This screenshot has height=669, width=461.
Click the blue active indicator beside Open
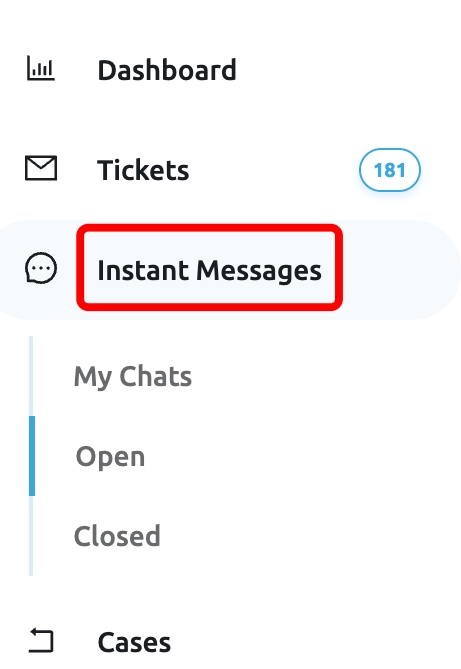tap(32, 456)
